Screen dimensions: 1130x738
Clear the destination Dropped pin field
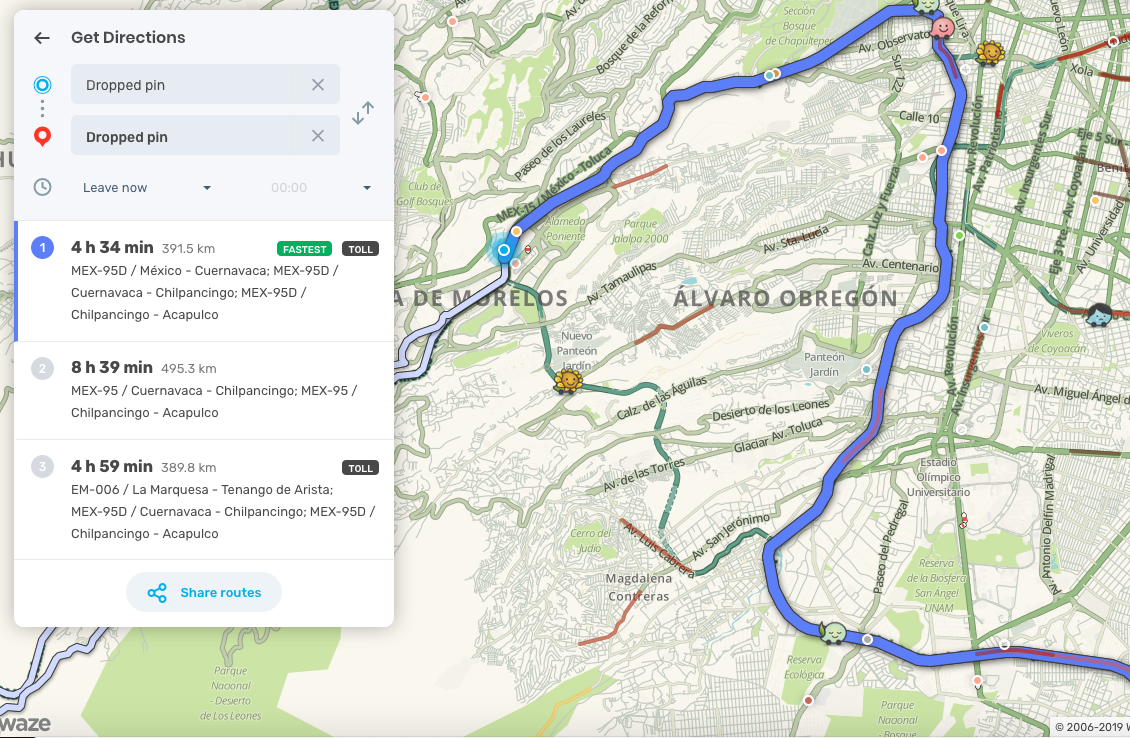pyautogui.click(x=318, y=136)
